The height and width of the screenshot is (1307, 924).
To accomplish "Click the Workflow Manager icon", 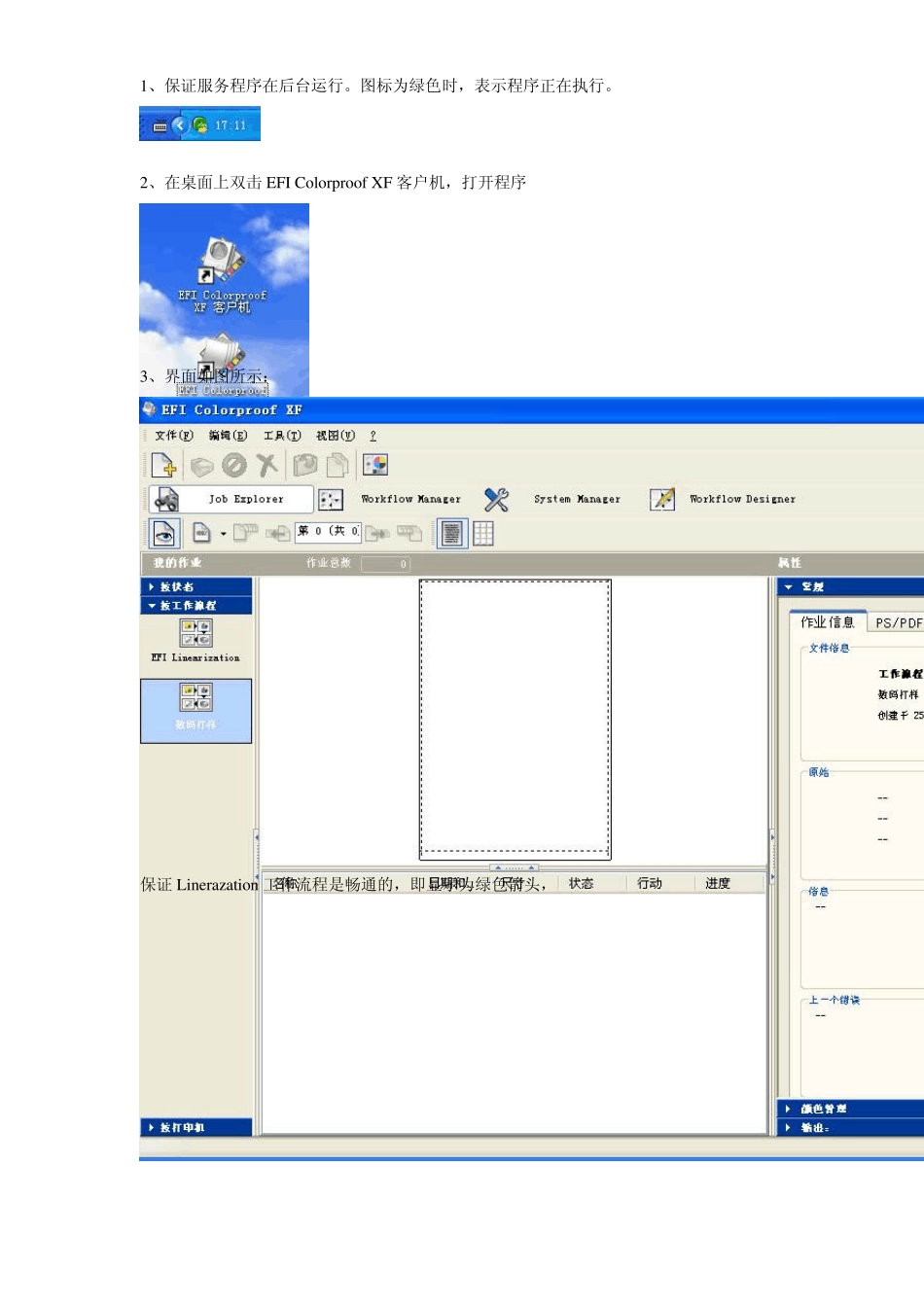I will click(331, 500).
